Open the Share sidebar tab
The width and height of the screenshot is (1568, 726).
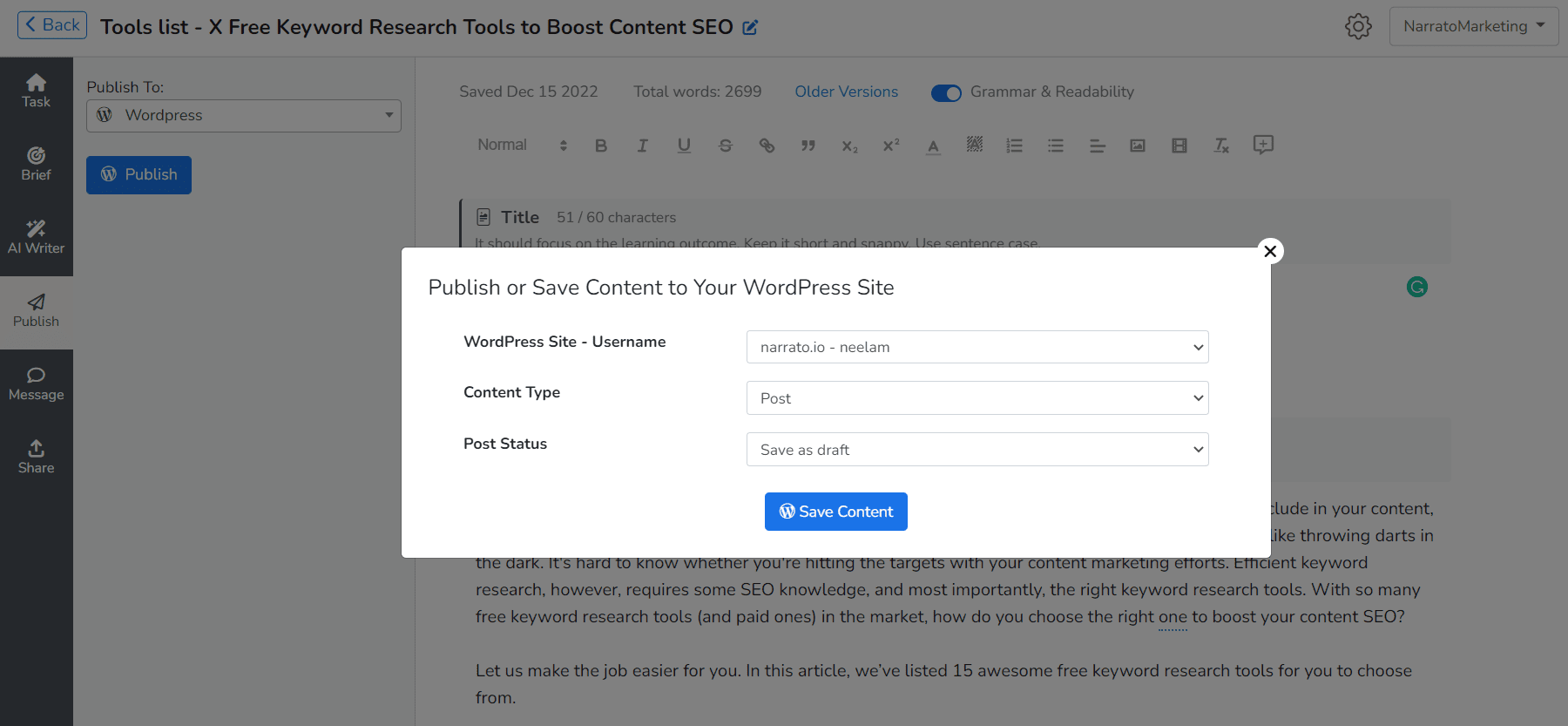click(x=37, y=458)
